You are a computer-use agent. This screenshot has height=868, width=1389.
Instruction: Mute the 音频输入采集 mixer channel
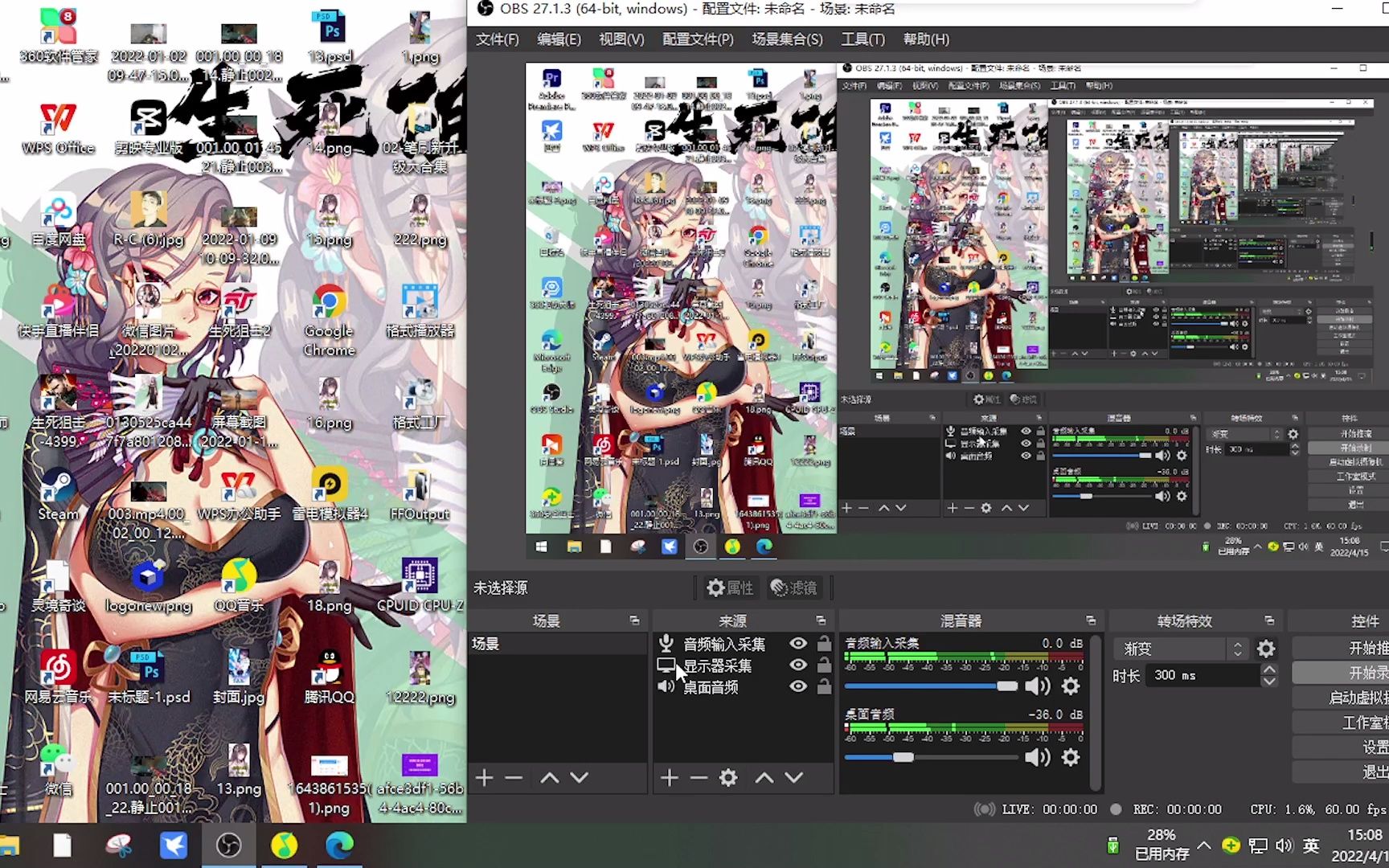[x=1037, y=686]
